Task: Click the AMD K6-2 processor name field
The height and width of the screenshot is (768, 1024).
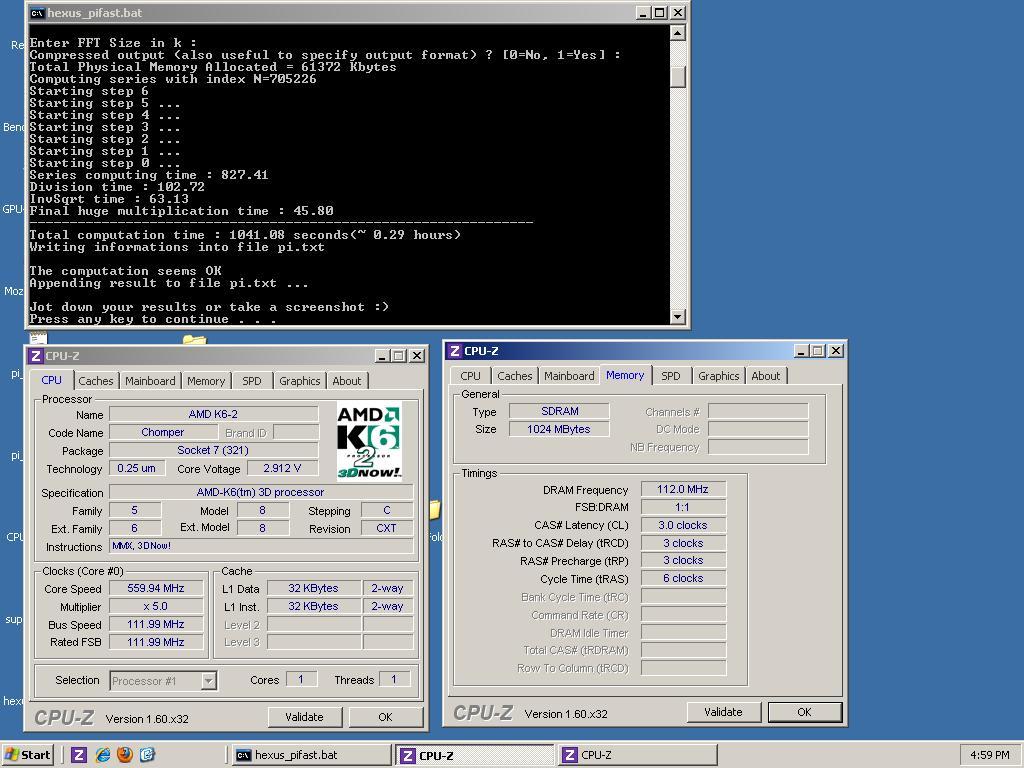Action: 213,414
